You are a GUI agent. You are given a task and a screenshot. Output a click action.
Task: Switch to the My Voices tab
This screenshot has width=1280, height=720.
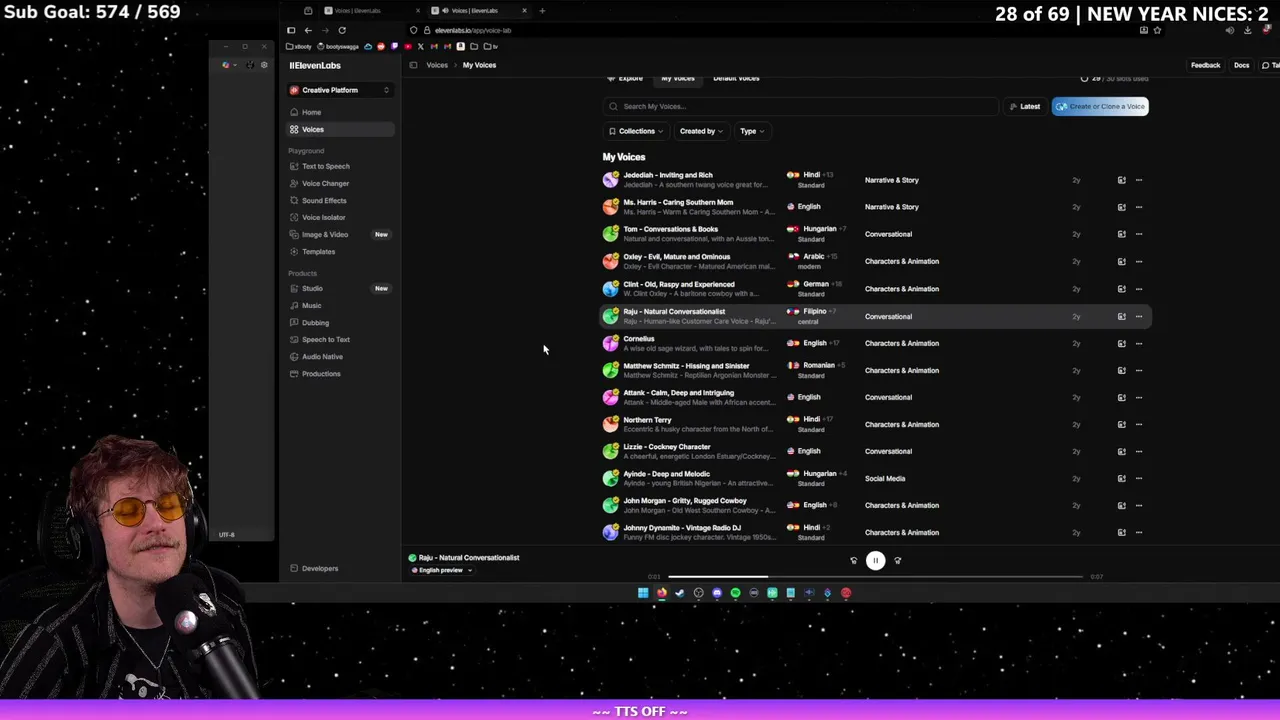click(x=677, y=78)
